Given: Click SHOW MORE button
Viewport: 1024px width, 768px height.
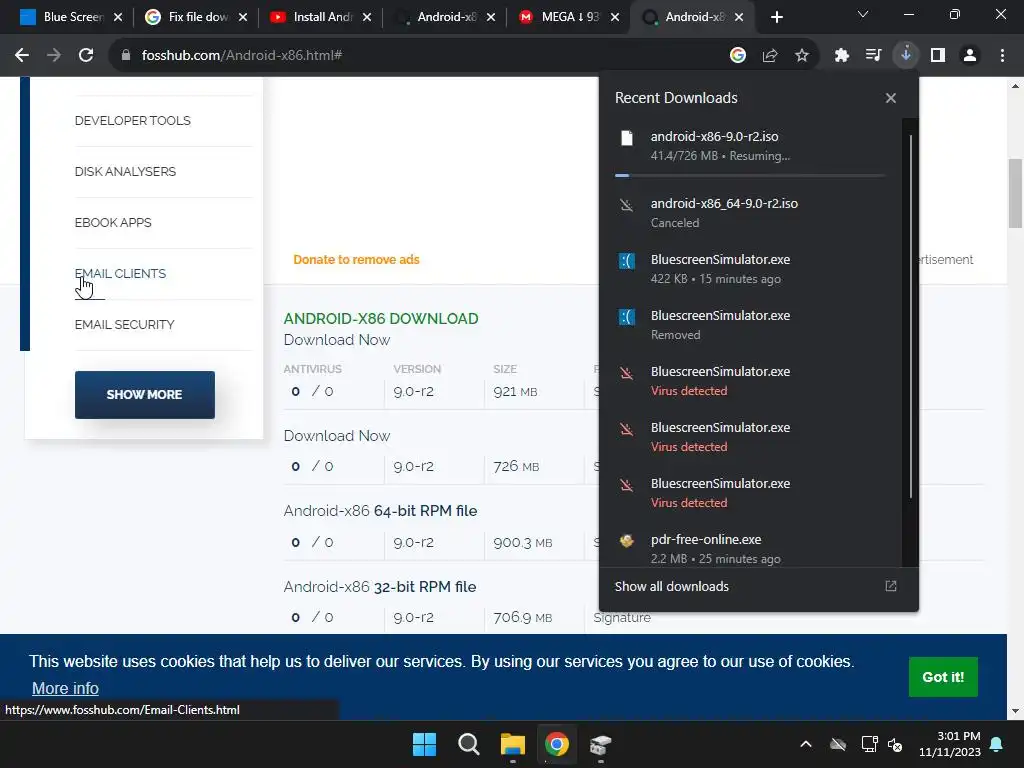Looking at the screenshot, I should click(144, 394).
